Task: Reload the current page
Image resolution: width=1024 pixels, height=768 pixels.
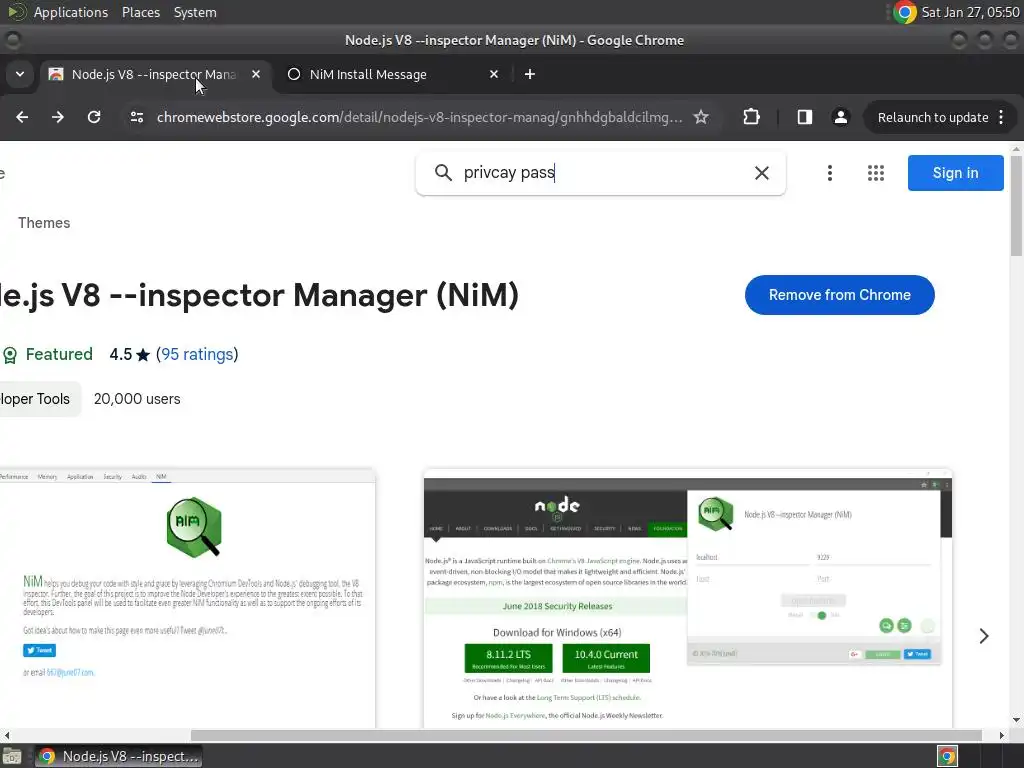Action: coord(94,117)
